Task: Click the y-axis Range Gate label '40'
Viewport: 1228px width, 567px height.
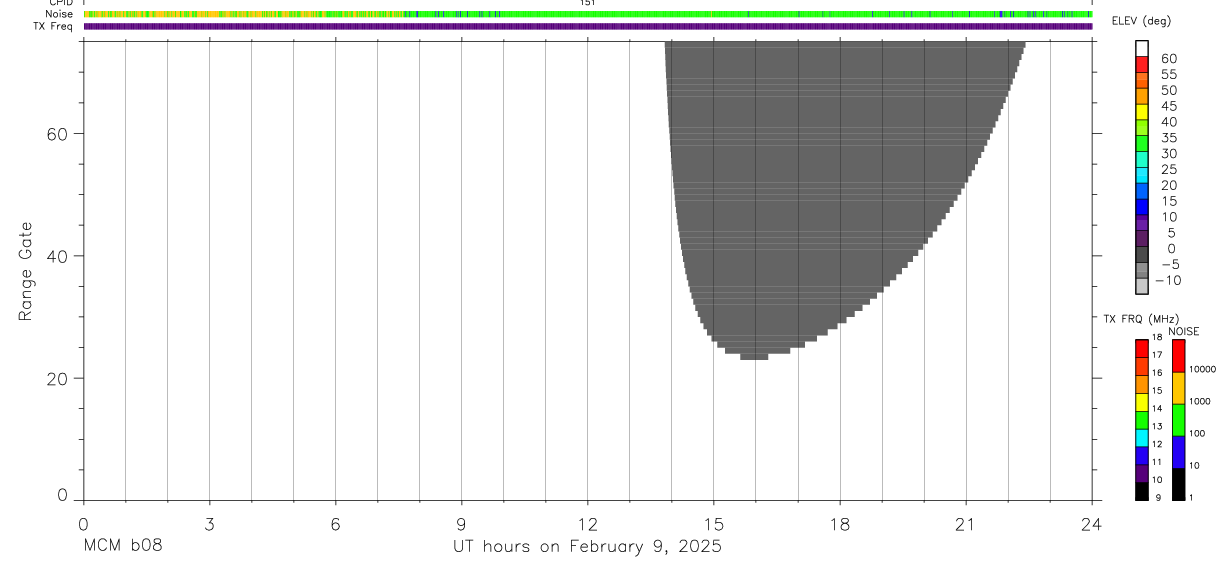Action: (57, 256)
